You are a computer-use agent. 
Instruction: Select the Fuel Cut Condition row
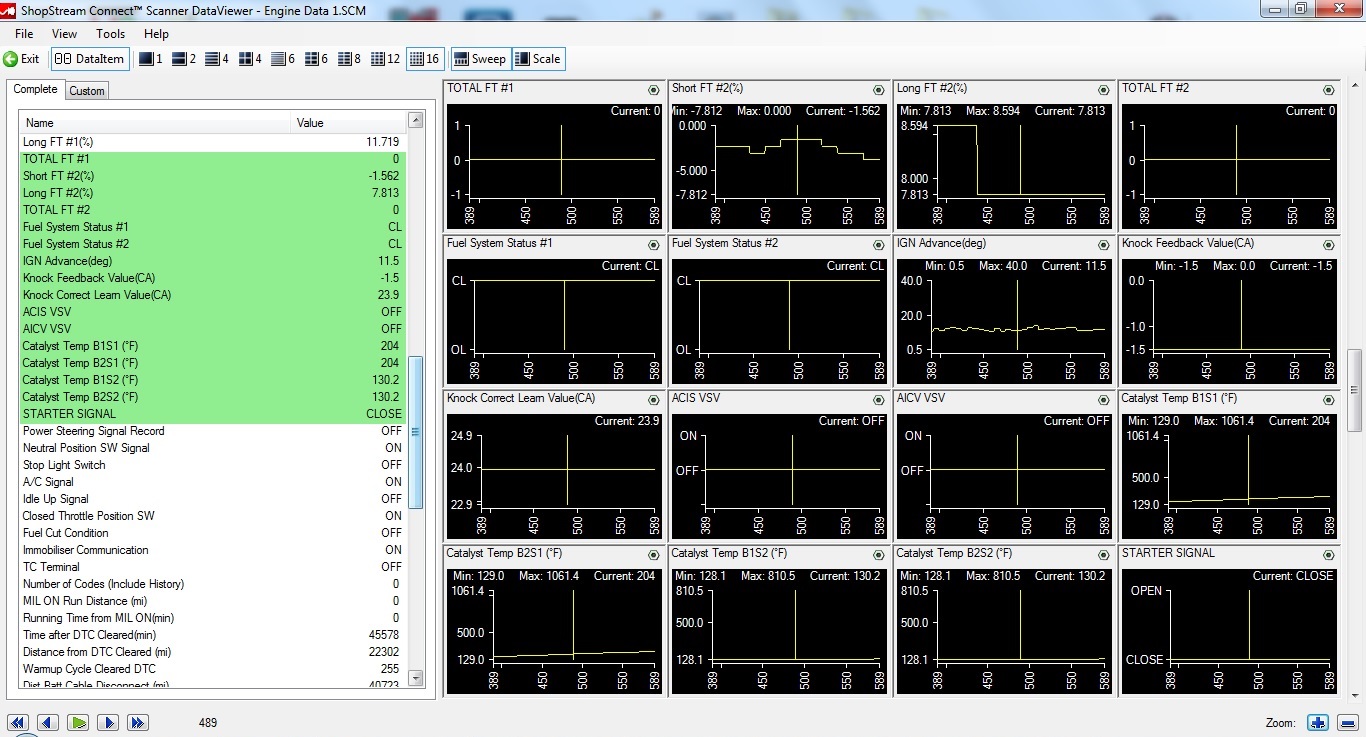[214, 533]
